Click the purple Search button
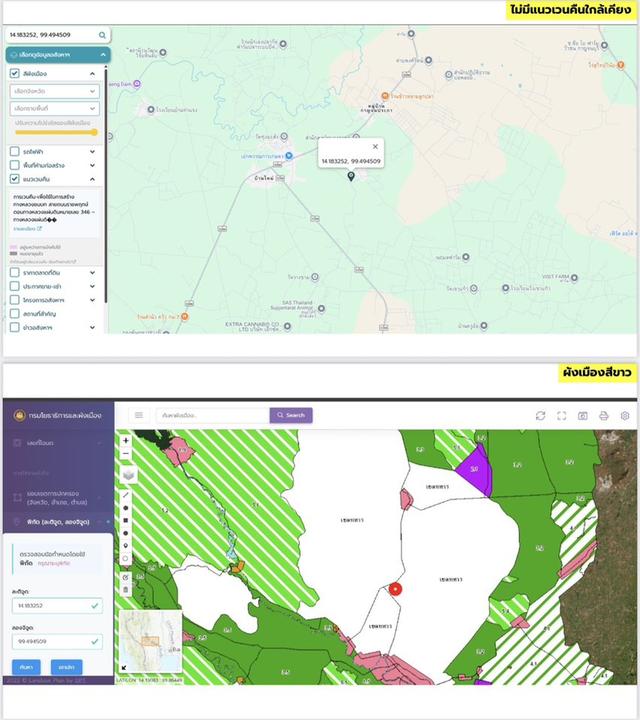The width and height of the screenshot is (640, 720). (290, 415)
